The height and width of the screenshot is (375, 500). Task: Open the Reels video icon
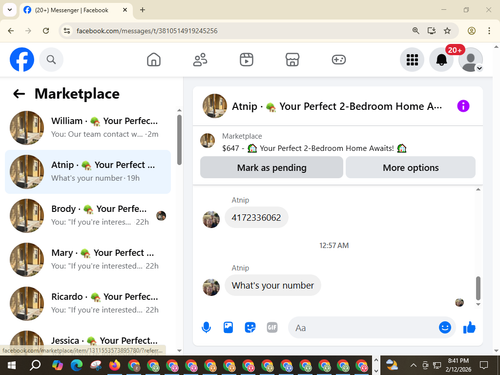point(246,60)
